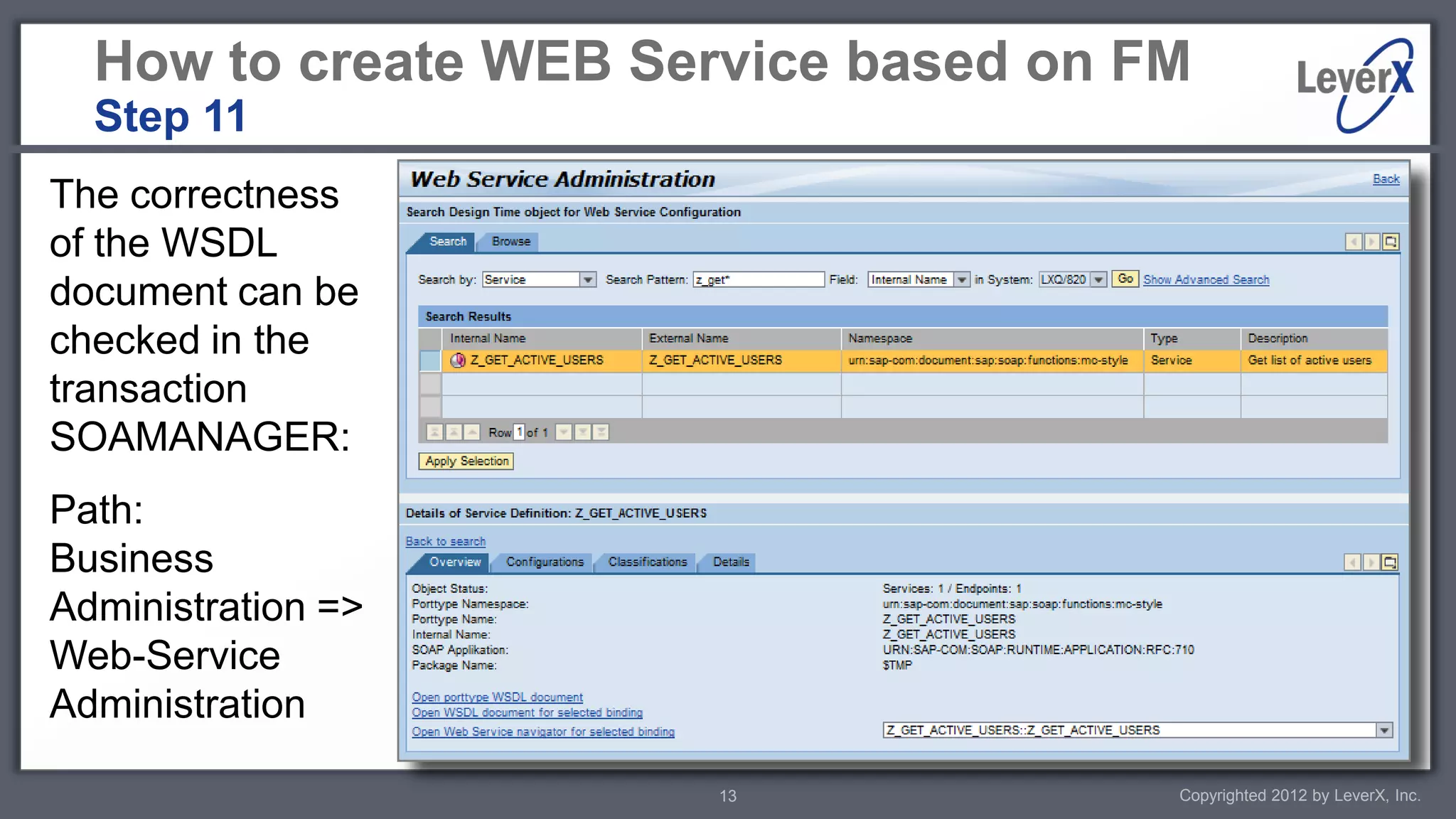1456x819 pixels.
Task: Click into the Search Pattern input field
Action: [759, 280]
